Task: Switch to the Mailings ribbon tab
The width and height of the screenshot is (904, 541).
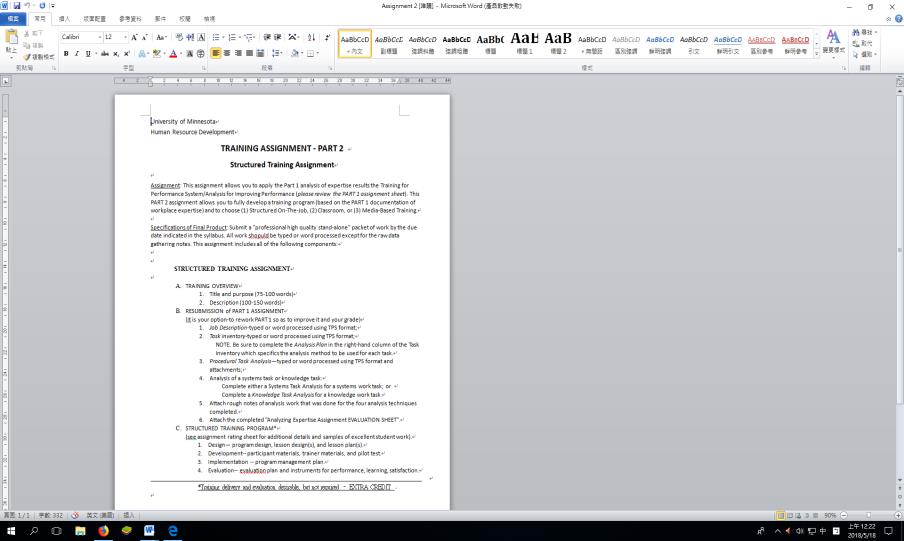Action: (x=161, y=19)
